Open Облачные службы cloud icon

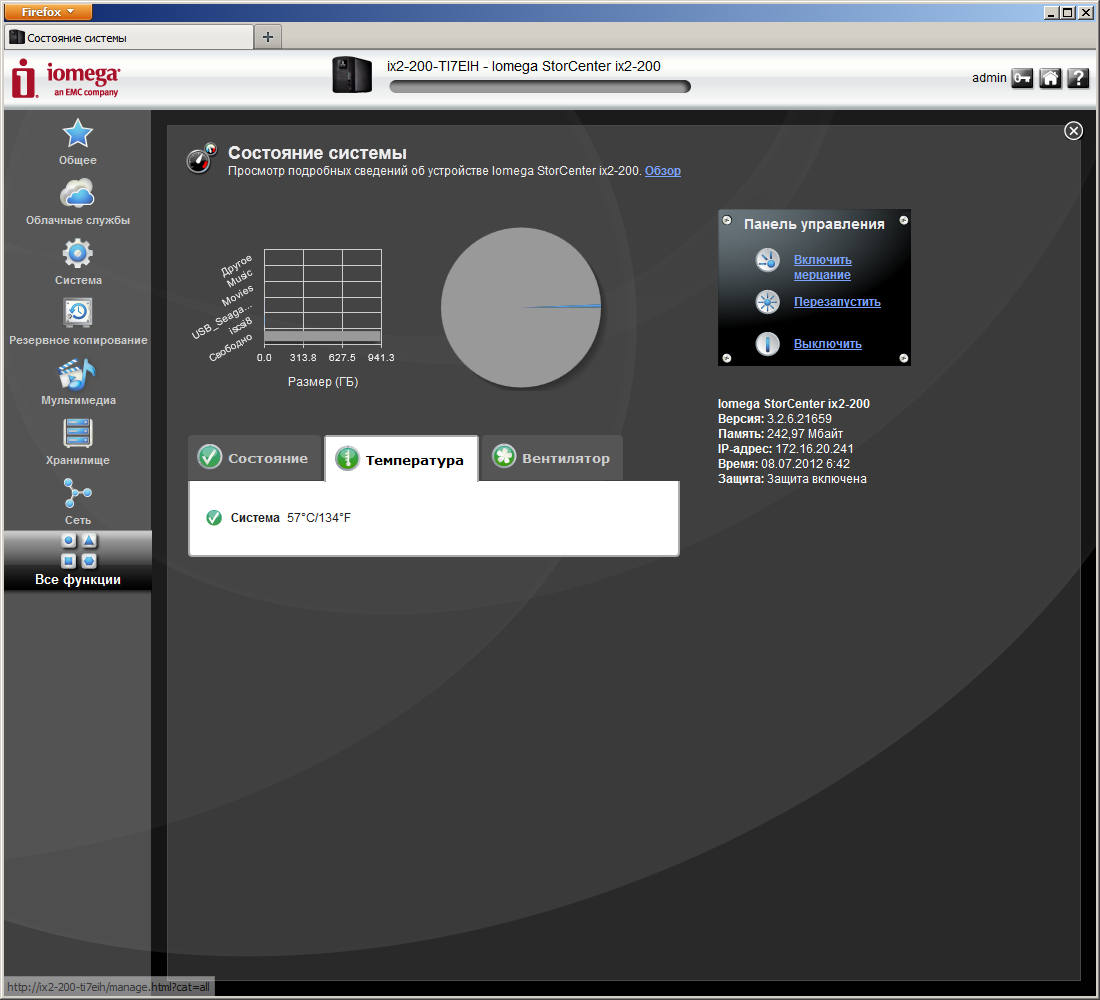pyautogui.click(x=77, y=193)
